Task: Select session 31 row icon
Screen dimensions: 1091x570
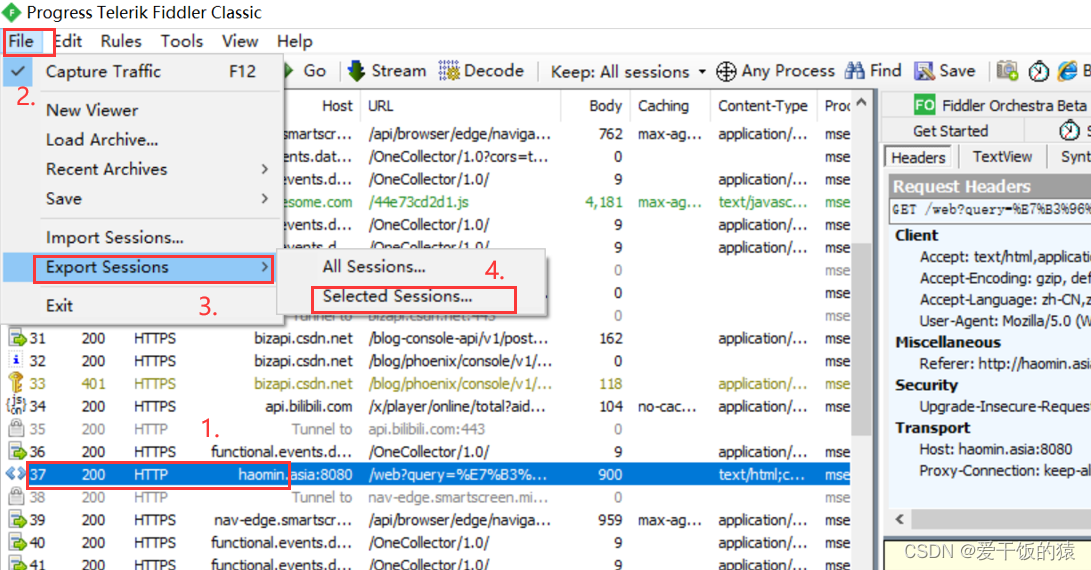Action: [x=17, y=339]
